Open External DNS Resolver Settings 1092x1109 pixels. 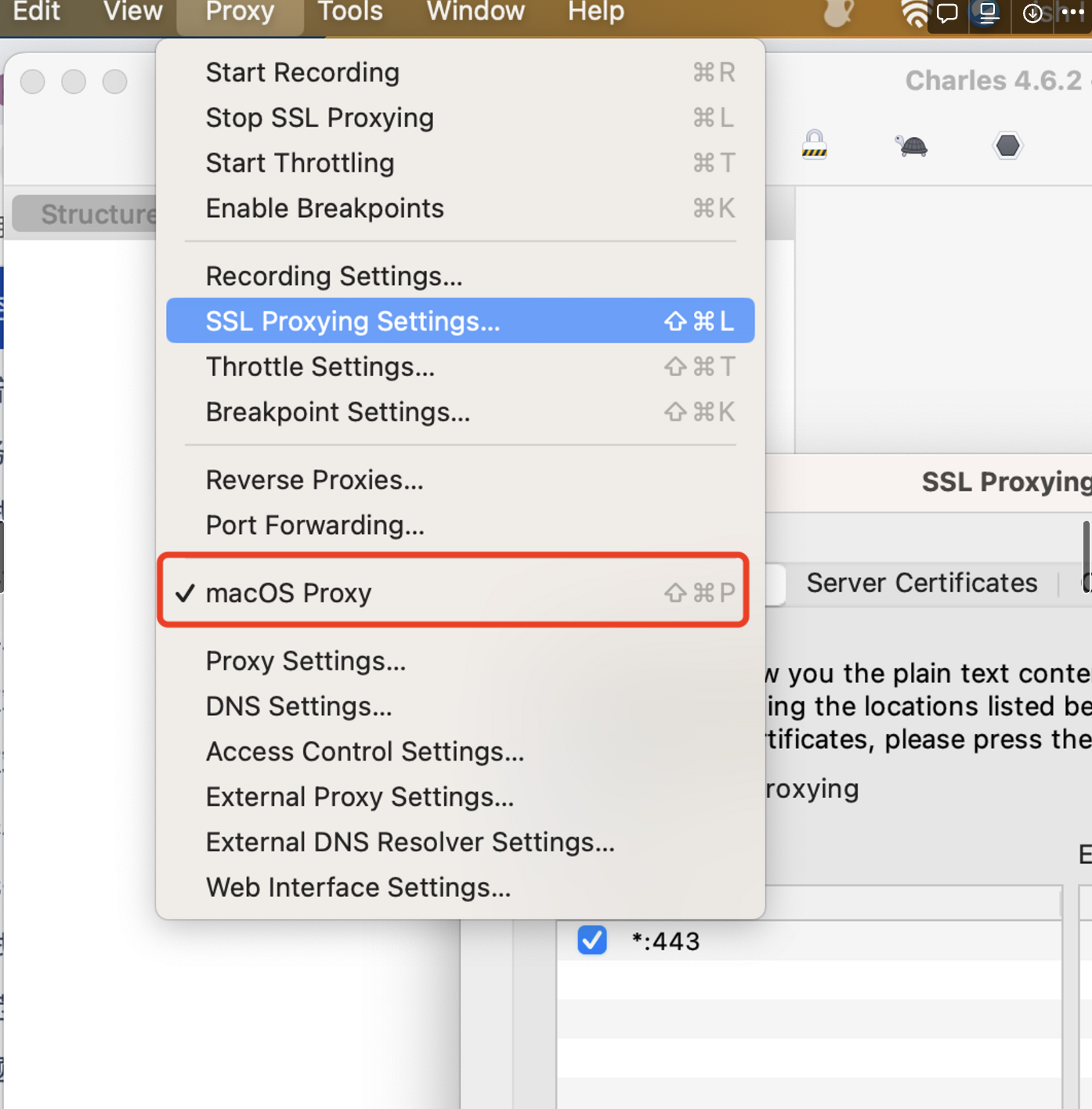(x=410, y=841)
